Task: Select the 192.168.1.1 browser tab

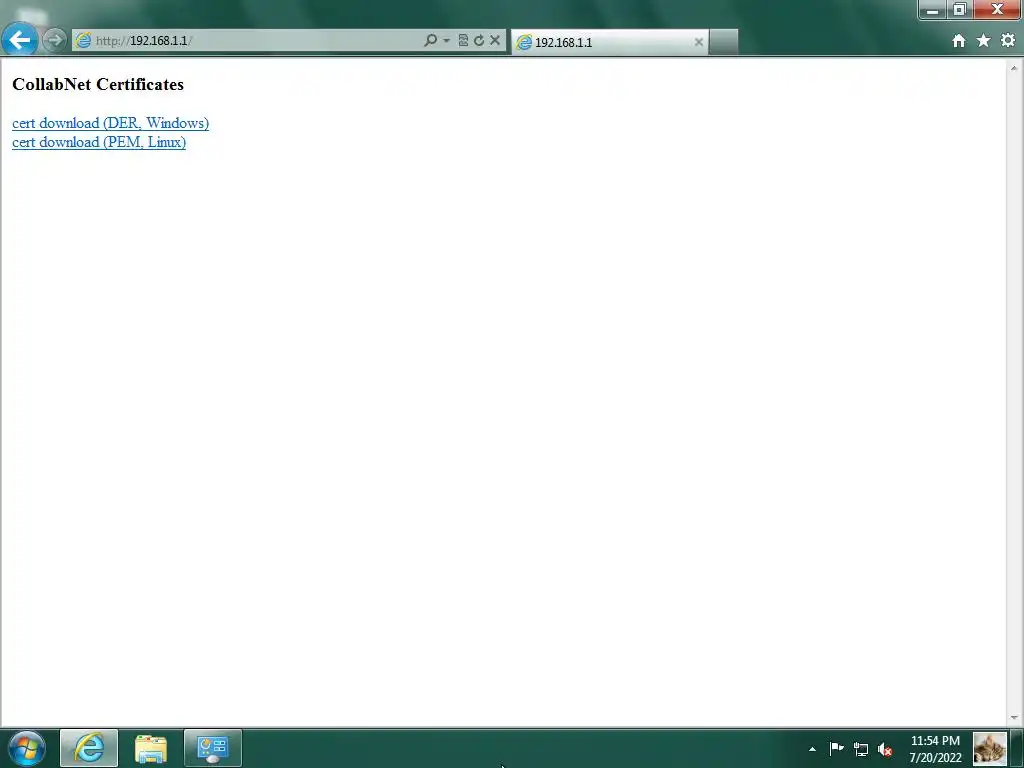Action: (x=609, y=42)
